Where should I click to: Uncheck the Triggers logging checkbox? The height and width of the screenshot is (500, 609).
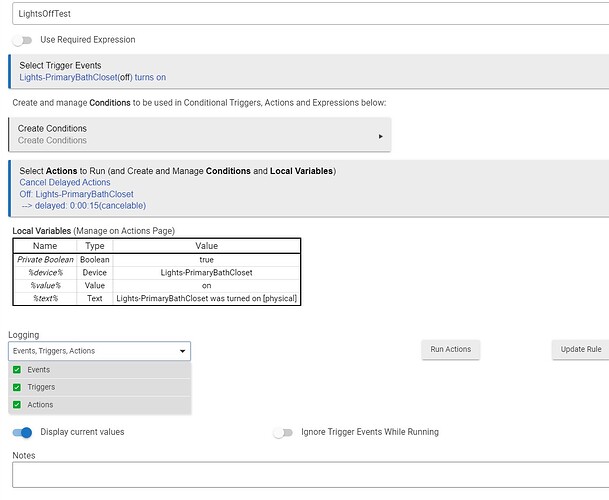(17, 387)
